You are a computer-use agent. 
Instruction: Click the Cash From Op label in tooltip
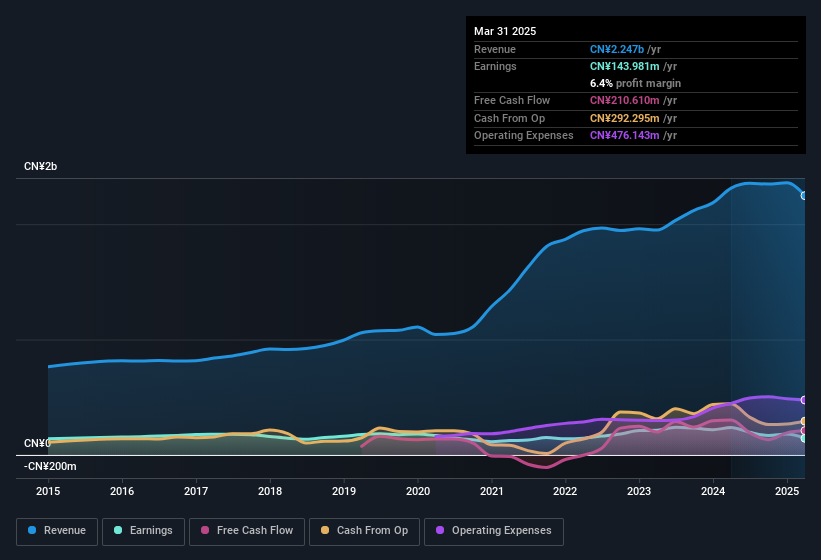pos(509,118)
